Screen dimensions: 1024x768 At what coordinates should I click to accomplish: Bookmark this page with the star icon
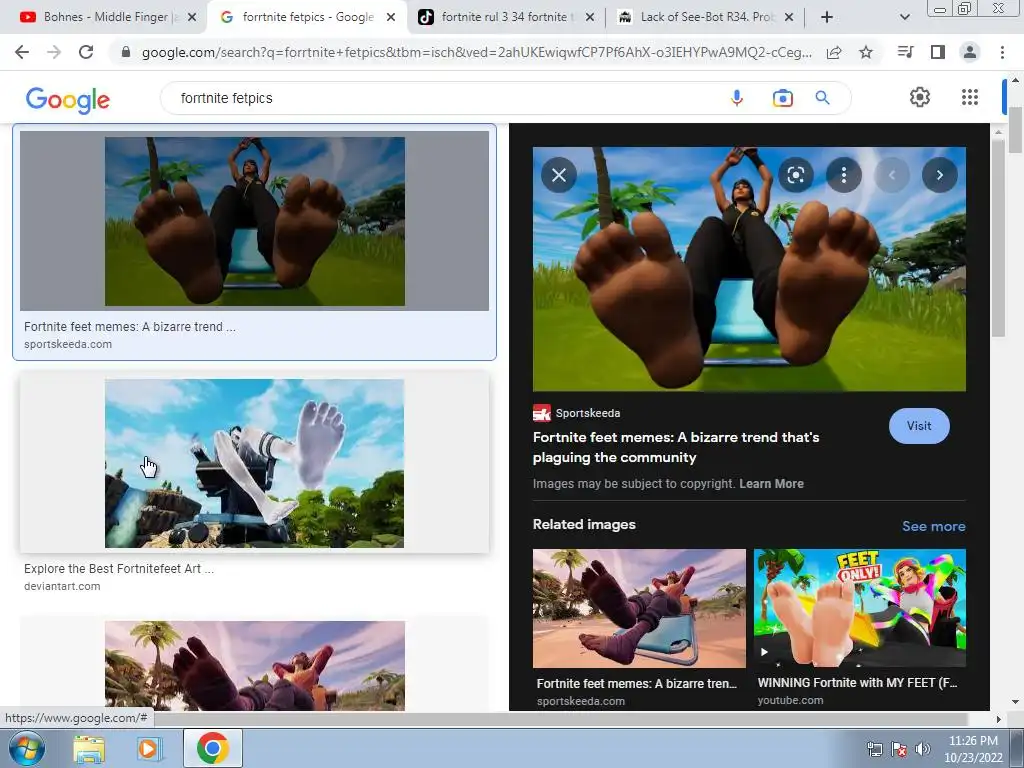coord(866,52)
